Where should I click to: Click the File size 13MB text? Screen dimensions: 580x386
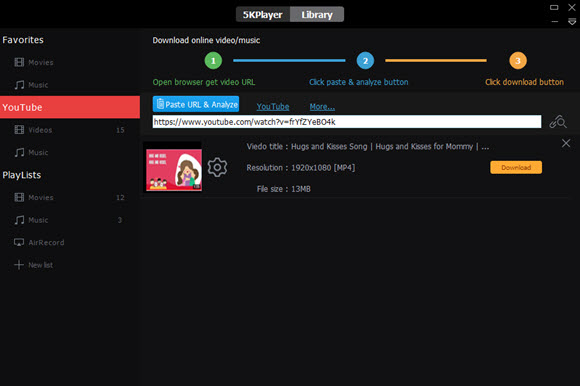pos(284,189)
